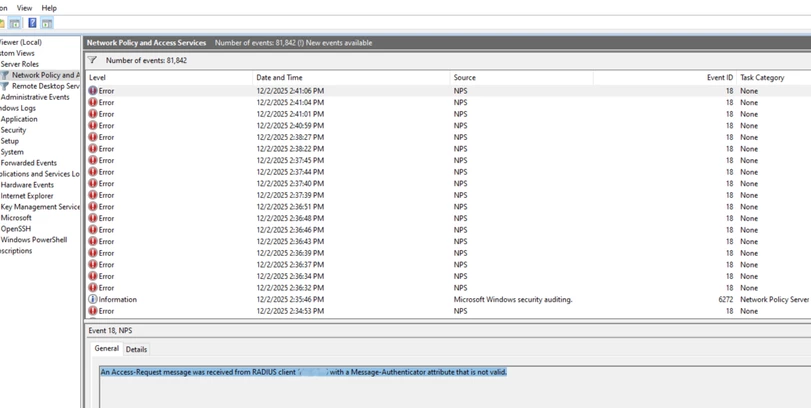Click the error icon of the 2:37:40 PM event
Screen dimensions: 811x408
pos(93,183)
